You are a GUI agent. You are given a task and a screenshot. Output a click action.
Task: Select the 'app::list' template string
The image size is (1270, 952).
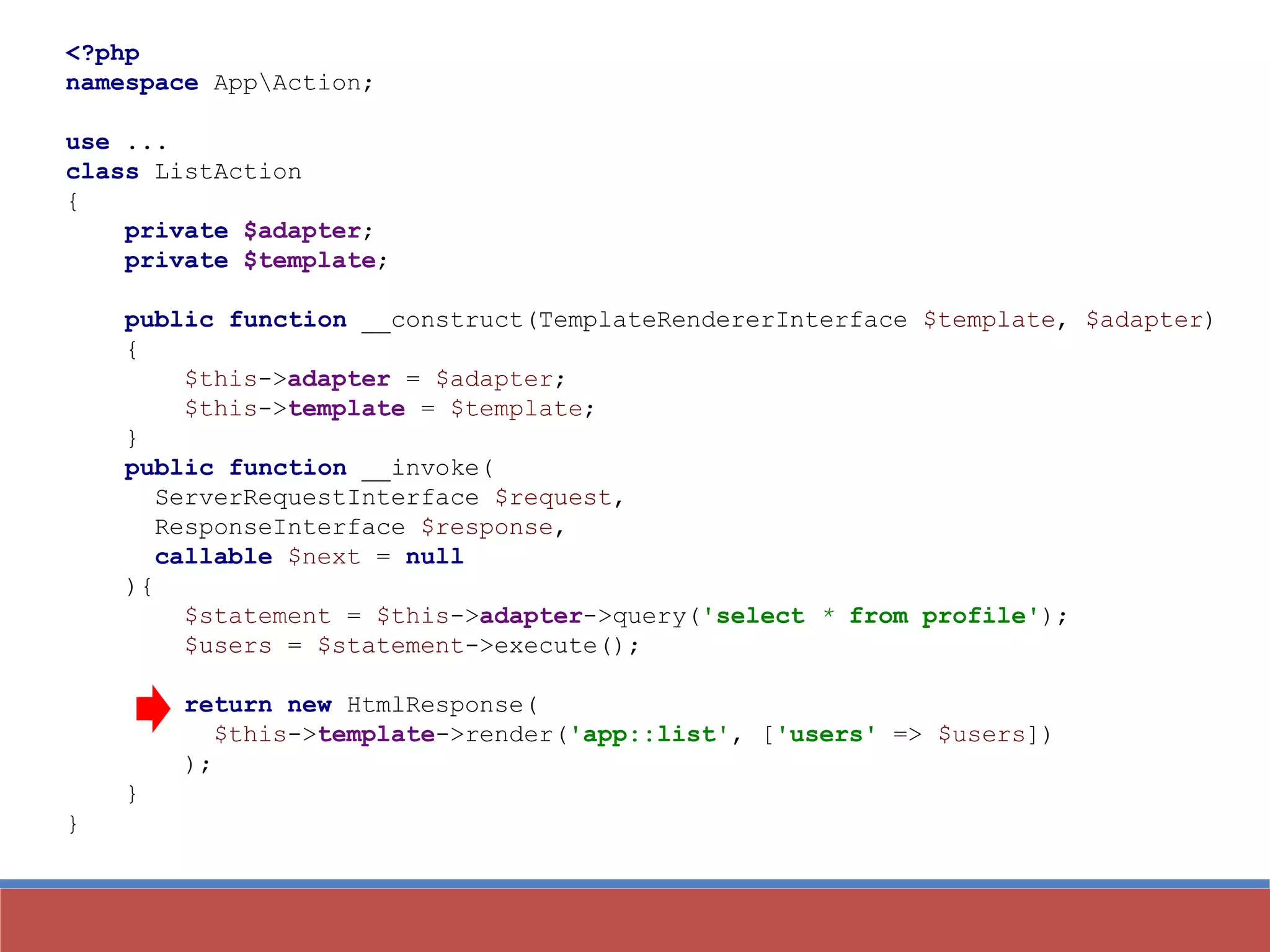click(649, 734)
